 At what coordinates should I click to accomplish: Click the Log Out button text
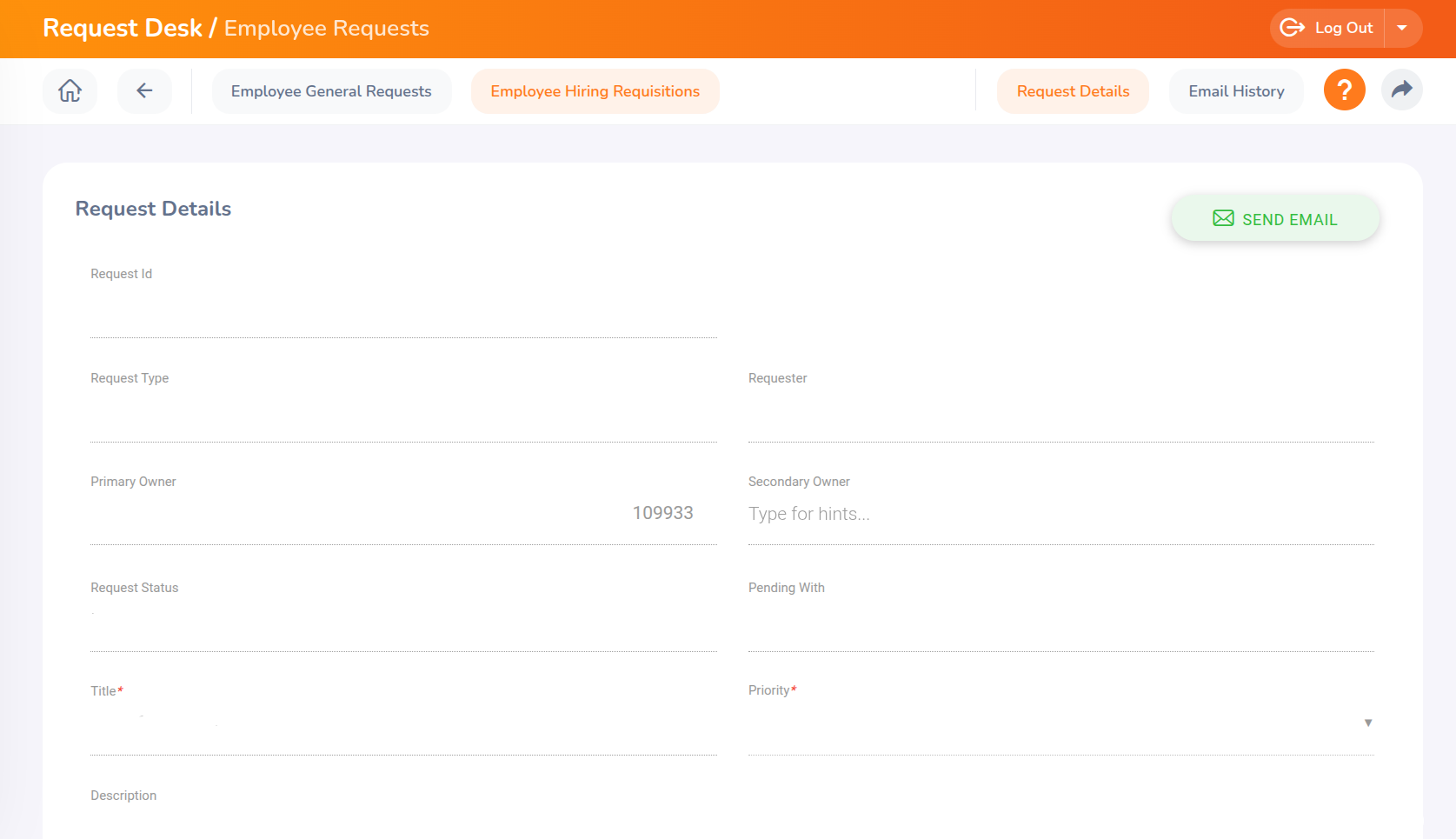click(x=1343, y=28)
